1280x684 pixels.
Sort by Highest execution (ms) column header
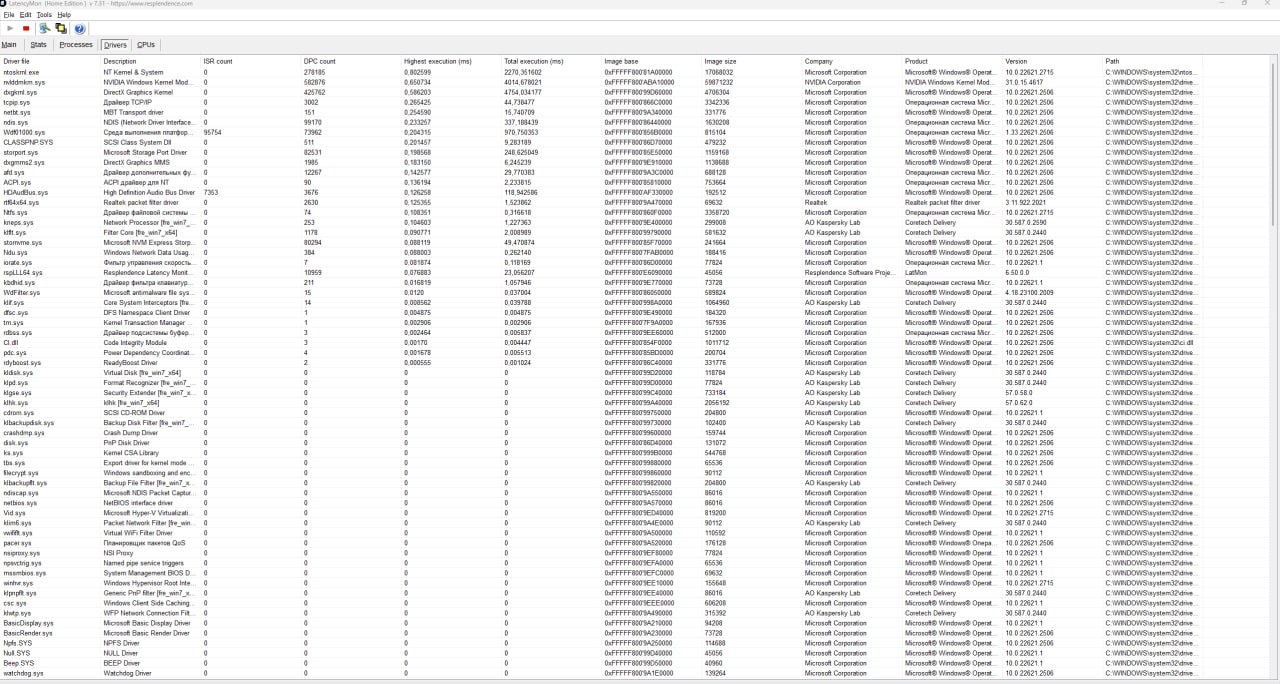[x=451, y=61]
